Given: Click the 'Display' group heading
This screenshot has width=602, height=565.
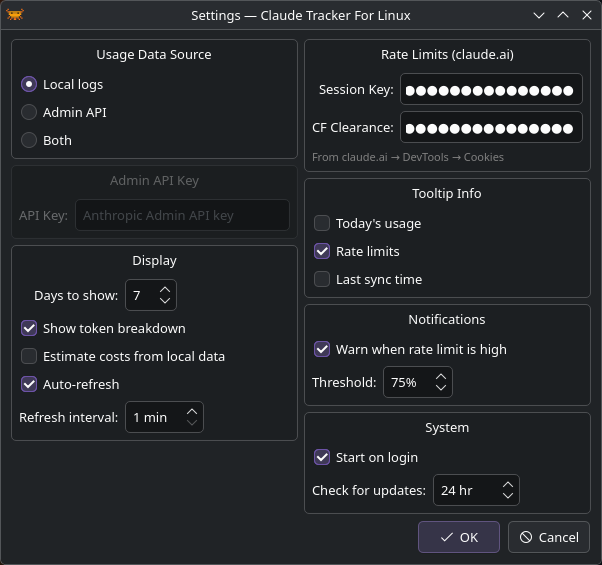Looking at the screenshot, I should pos(154,261).
